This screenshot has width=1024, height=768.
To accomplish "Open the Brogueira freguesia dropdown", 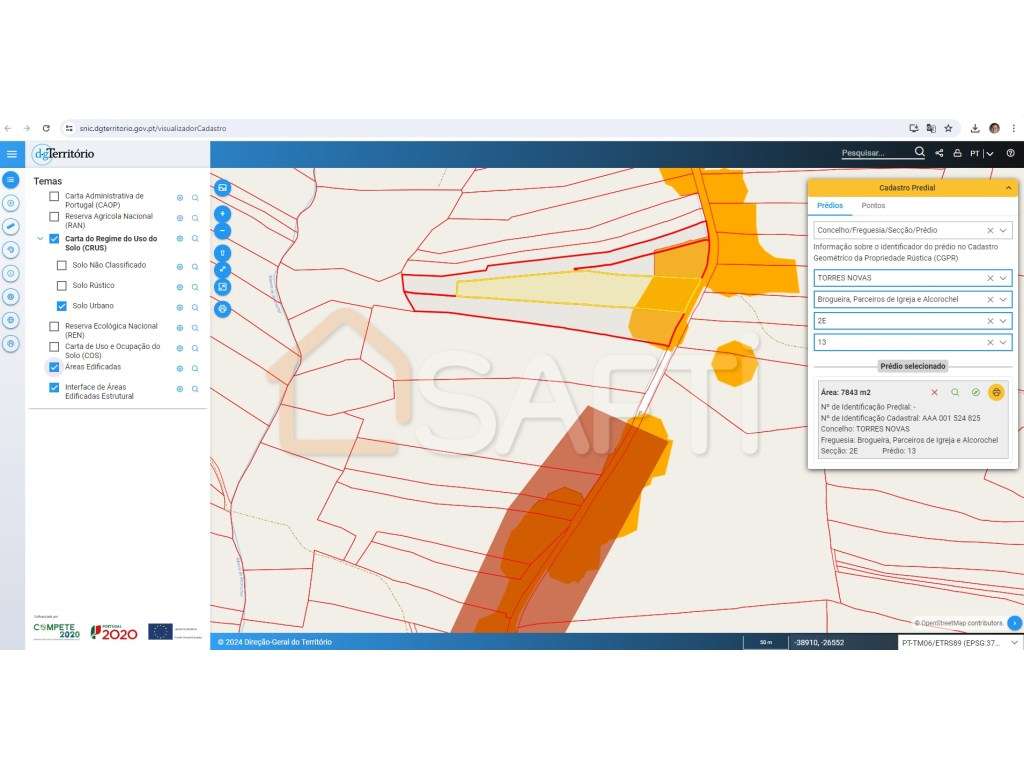I will click(1003, 300).
